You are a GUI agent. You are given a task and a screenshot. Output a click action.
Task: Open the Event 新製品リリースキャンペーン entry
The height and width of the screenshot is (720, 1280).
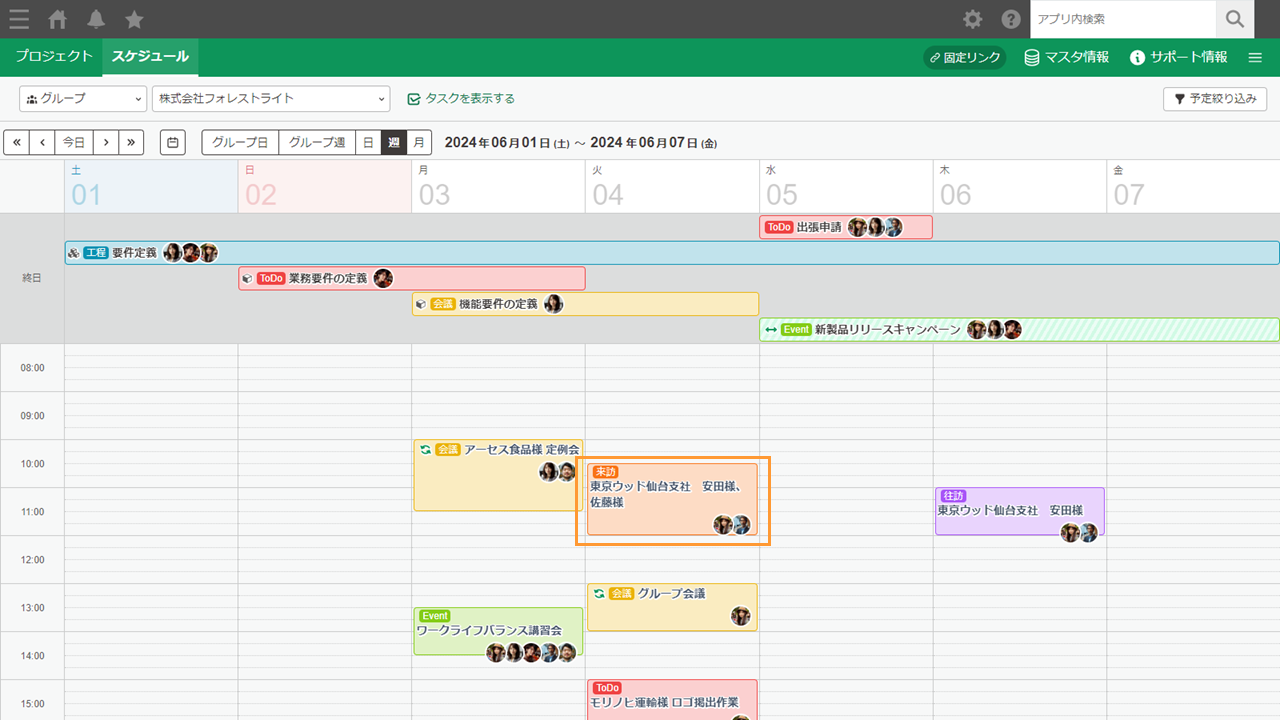(1019, 330)
